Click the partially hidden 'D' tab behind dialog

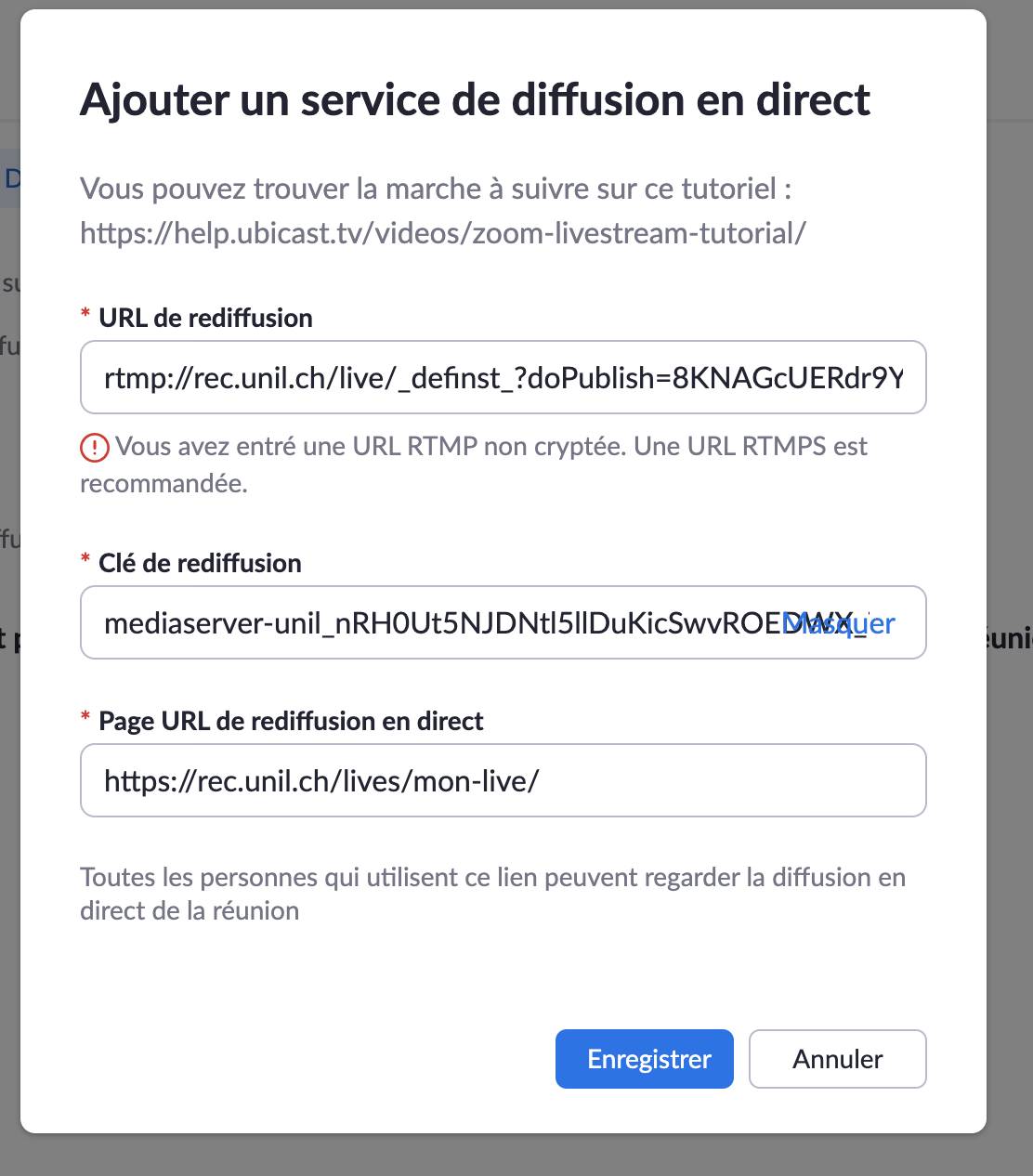11,178
